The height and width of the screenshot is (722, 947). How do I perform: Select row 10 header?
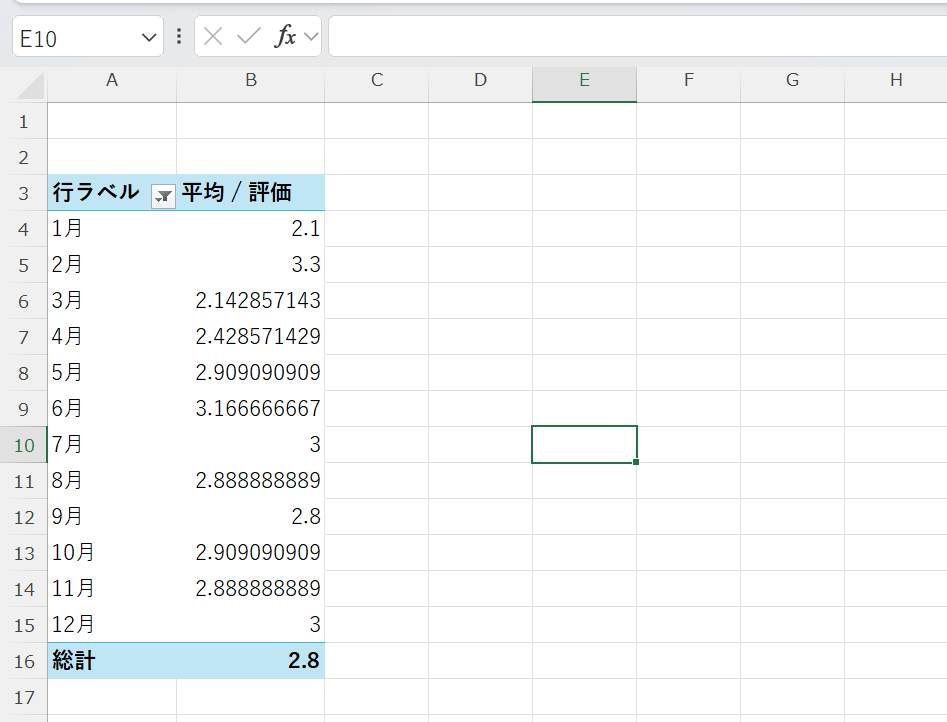pyautogui.click(x=24, y=445)
